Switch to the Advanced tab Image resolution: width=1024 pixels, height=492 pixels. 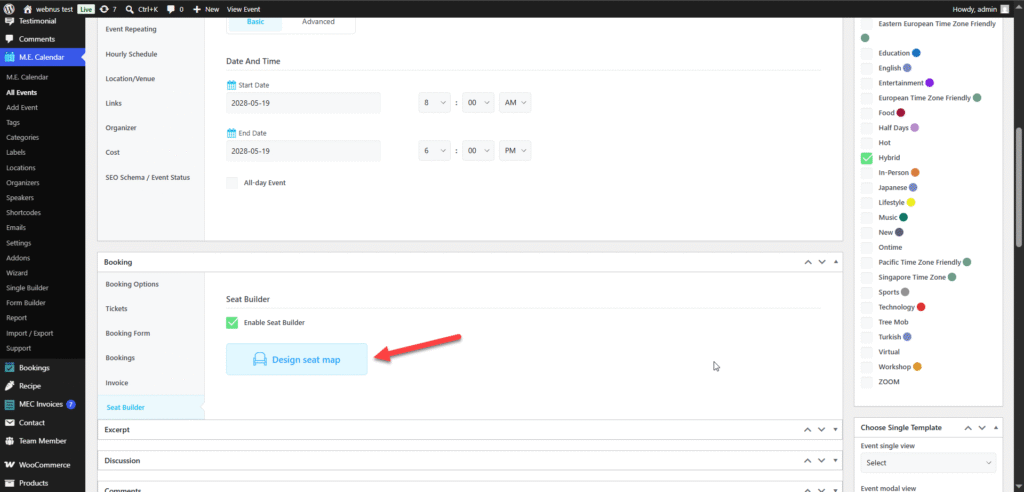[318, 22]
